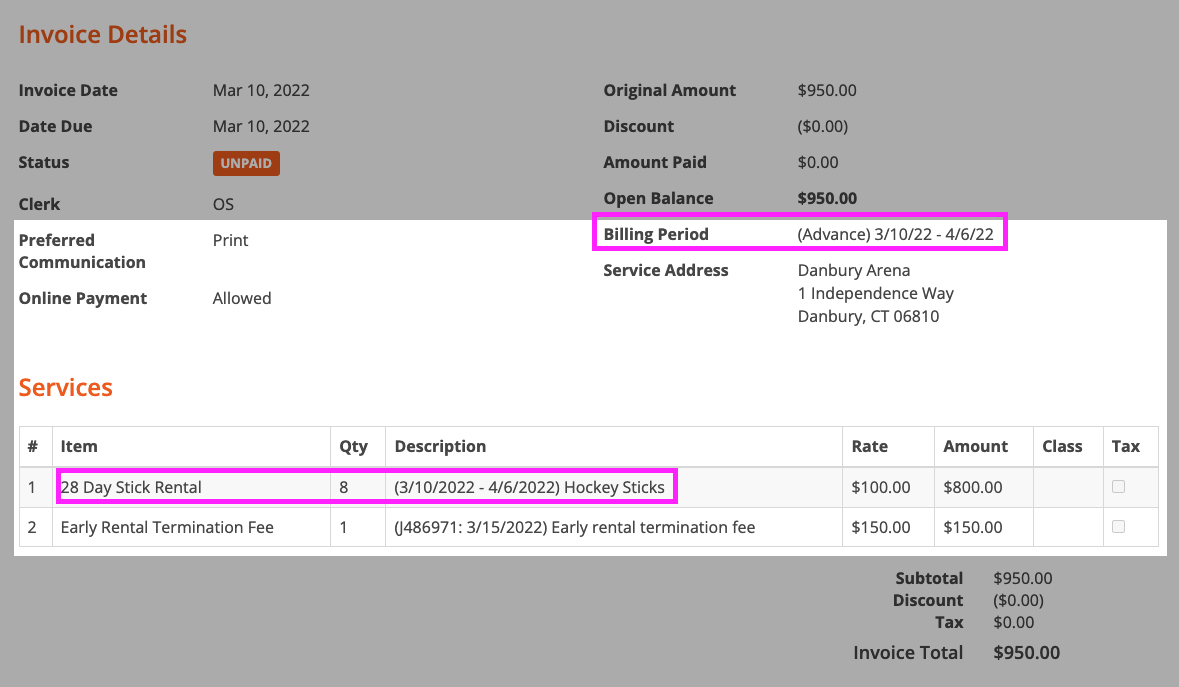
Task: Select the Qty column header
Action: (353, 446)
